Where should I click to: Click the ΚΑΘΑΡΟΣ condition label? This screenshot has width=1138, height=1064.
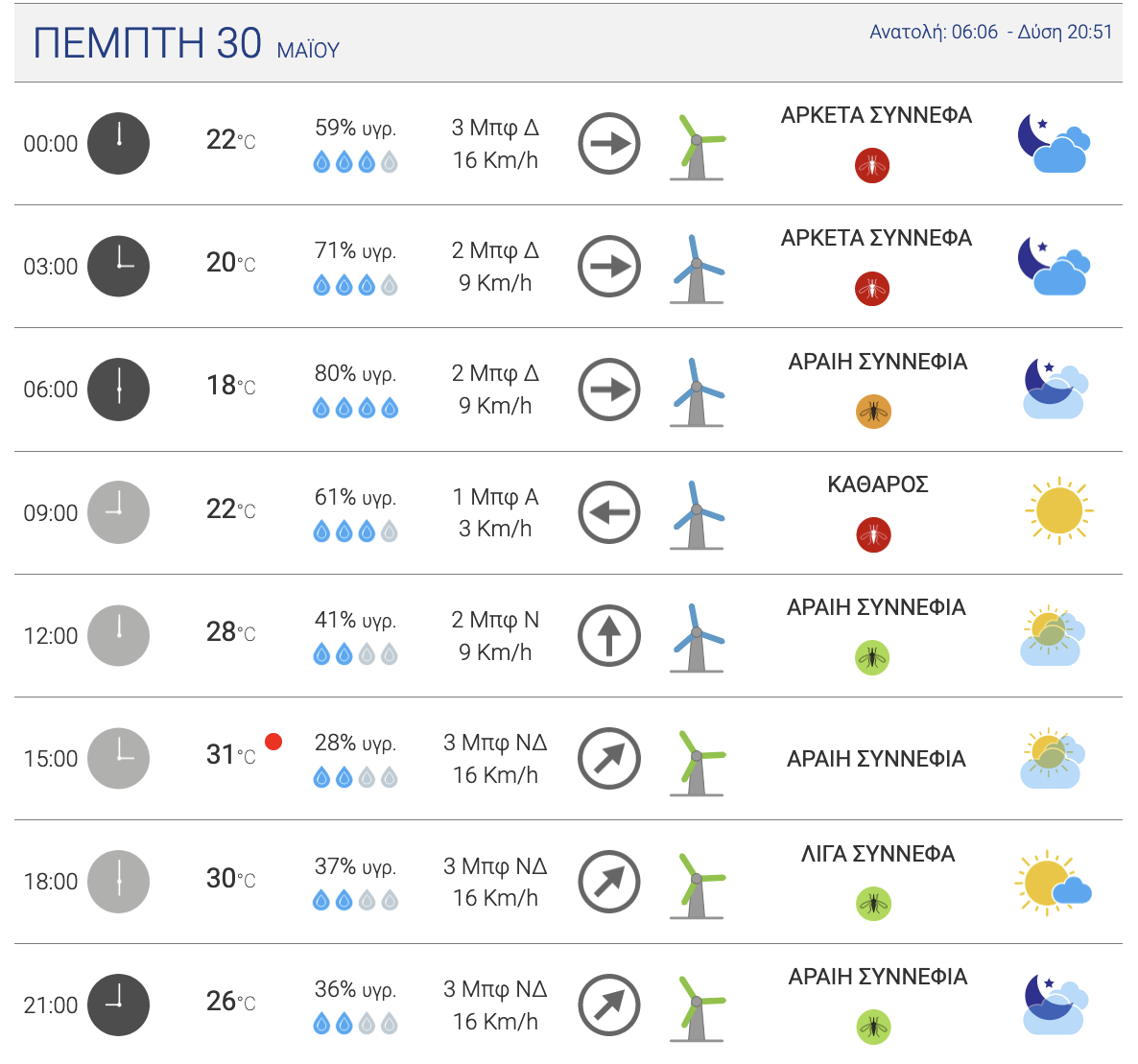pyautogui.click(x=877, y=485)
